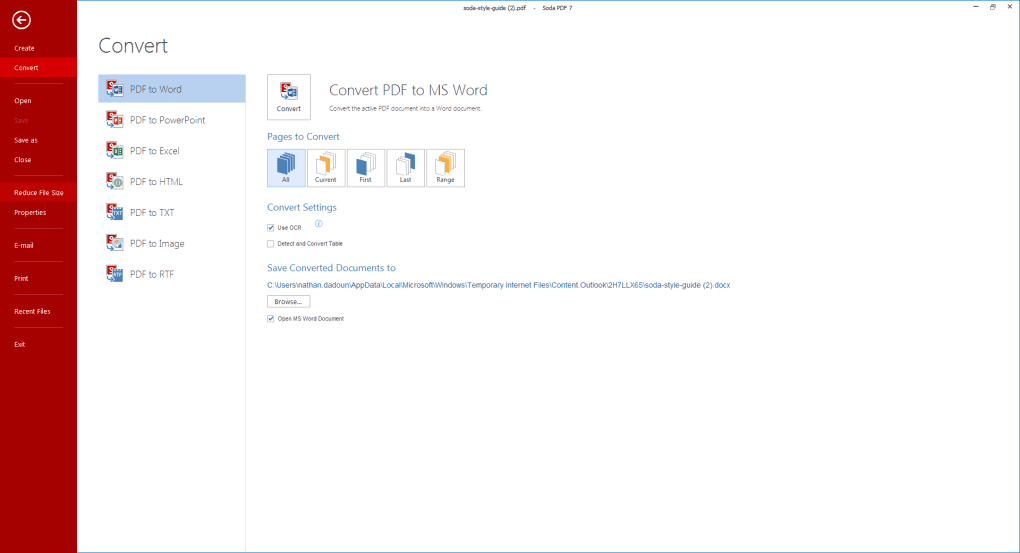Click the saved document path link
The image size is (1020, 553).
(x=499, y=285)
